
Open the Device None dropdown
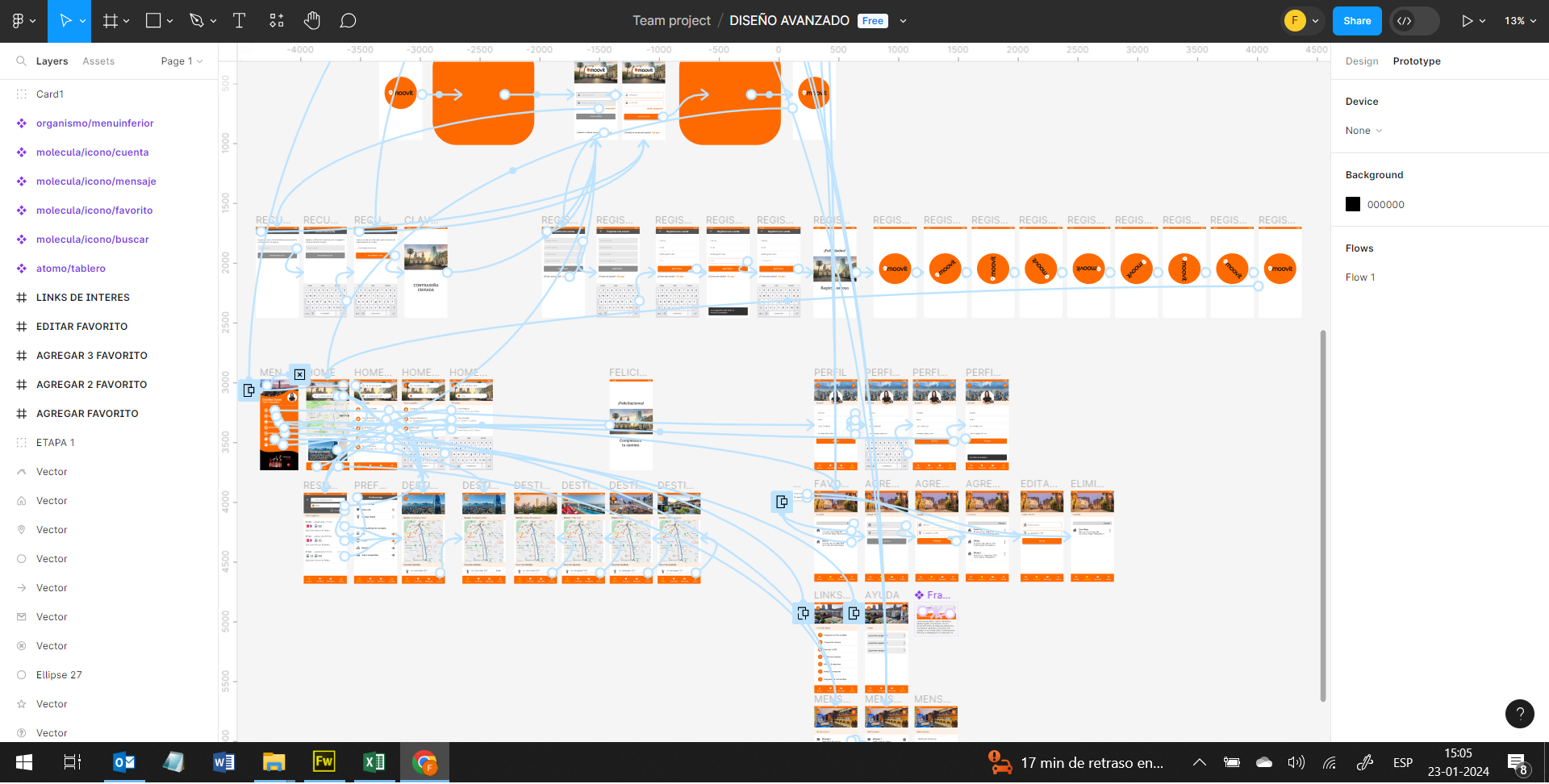coord(1363,131)
